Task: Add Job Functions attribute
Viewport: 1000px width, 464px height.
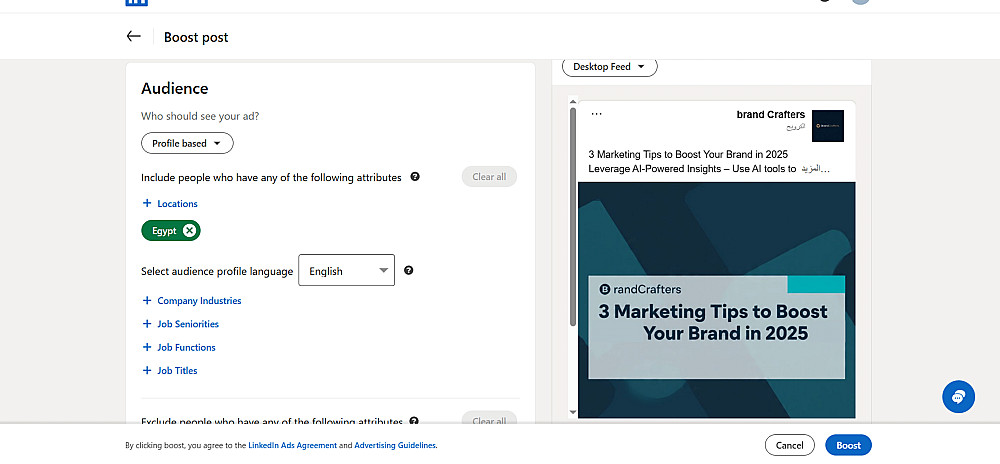Action: point(186,347)
